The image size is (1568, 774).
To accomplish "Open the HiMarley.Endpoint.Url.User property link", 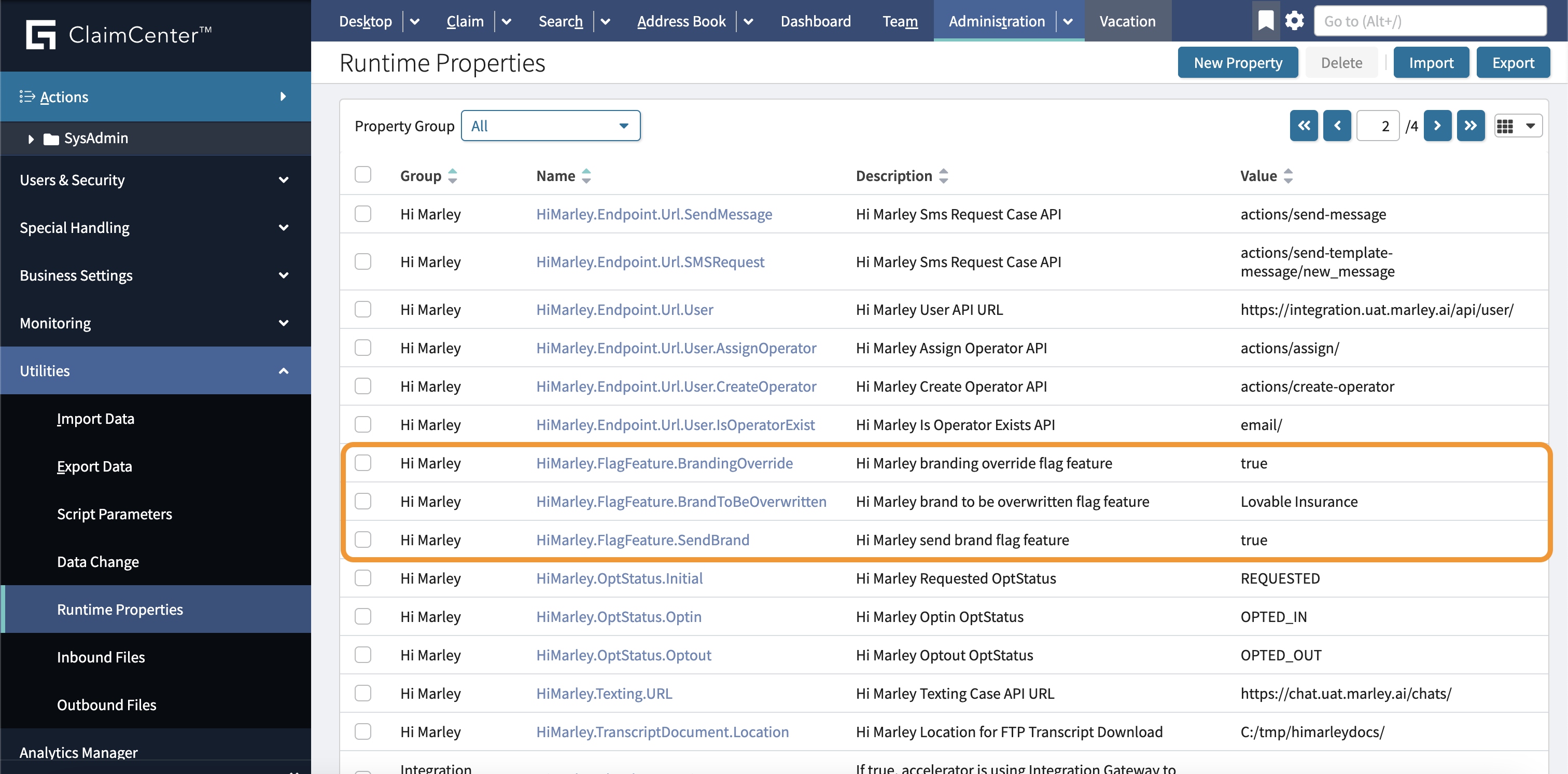I will 624,309.
